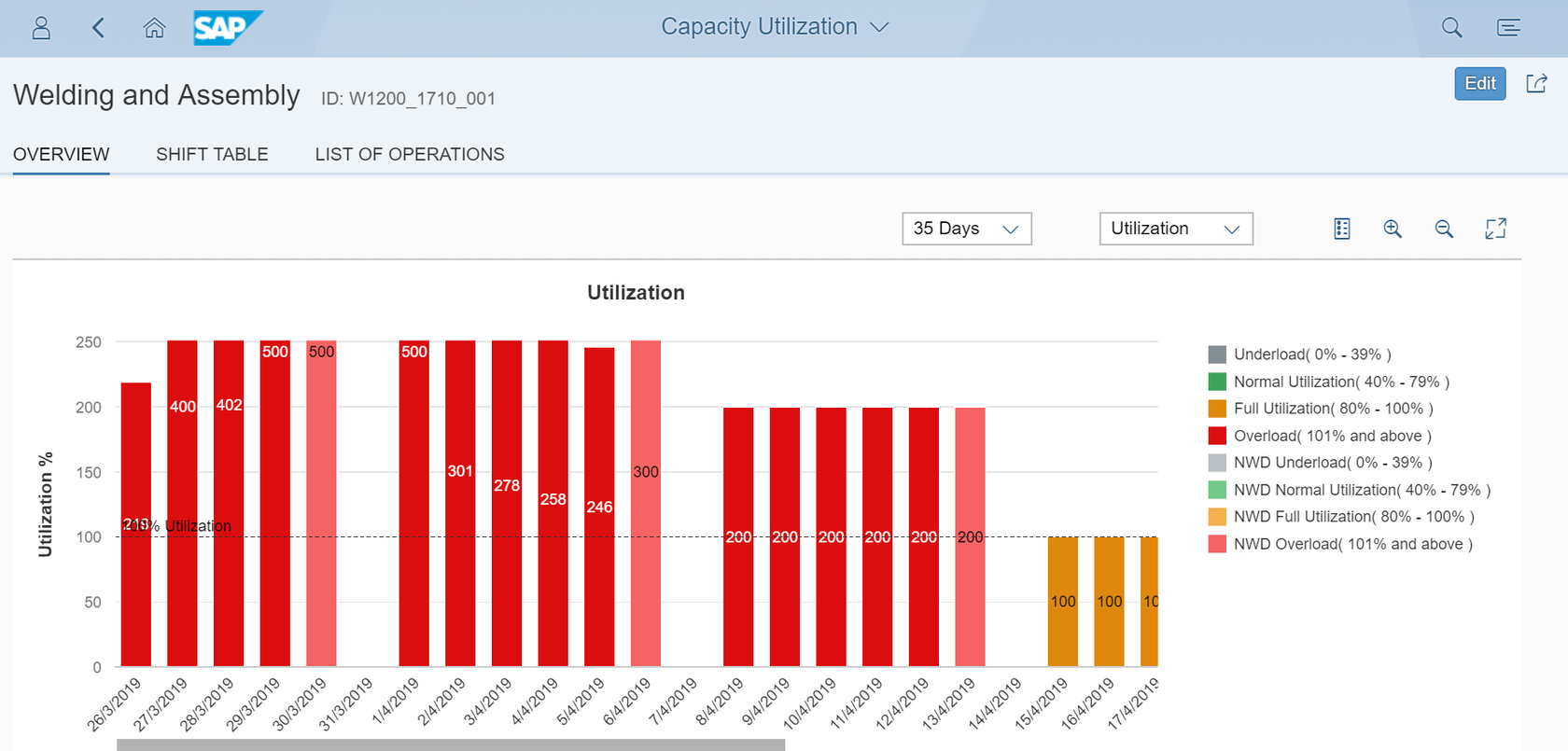Screen dimensions: 1568x751
Task: Click the Utilization chart title
Action: [x=636, y=293]
